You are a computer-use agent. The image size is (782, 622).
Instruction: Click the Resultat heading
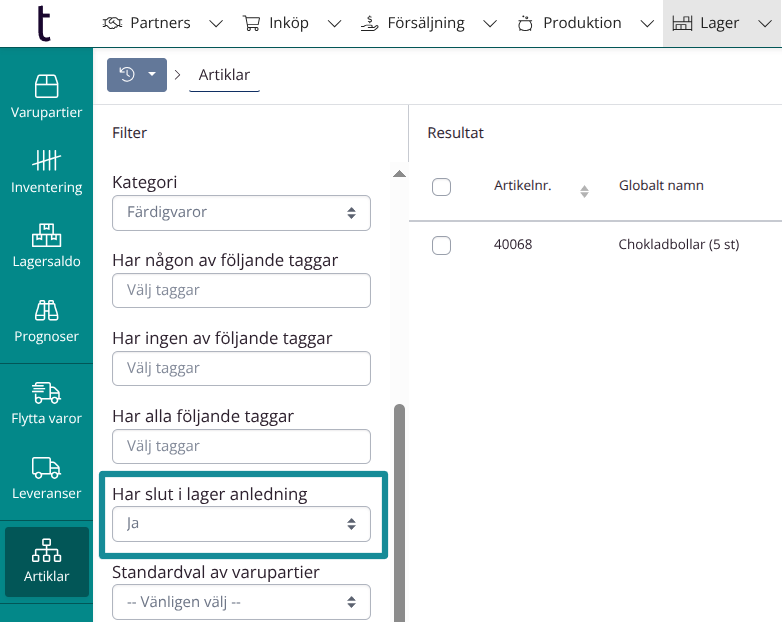(455, 133)
